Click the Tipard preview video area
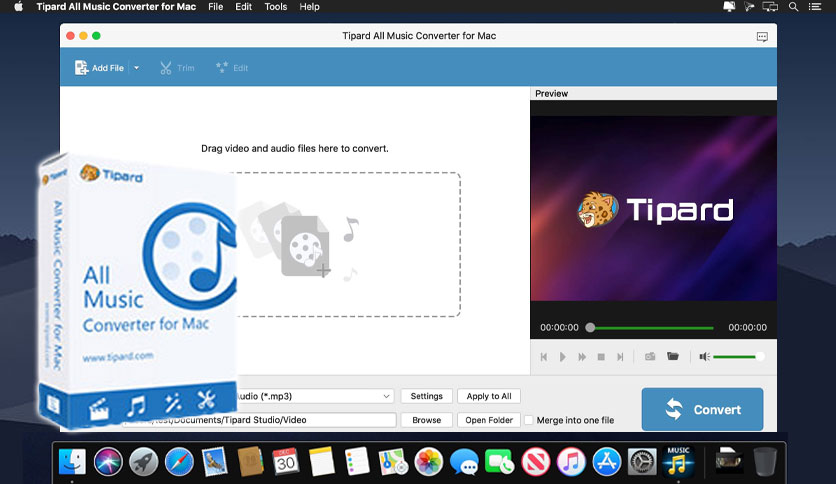 click(x=653, y=208)
